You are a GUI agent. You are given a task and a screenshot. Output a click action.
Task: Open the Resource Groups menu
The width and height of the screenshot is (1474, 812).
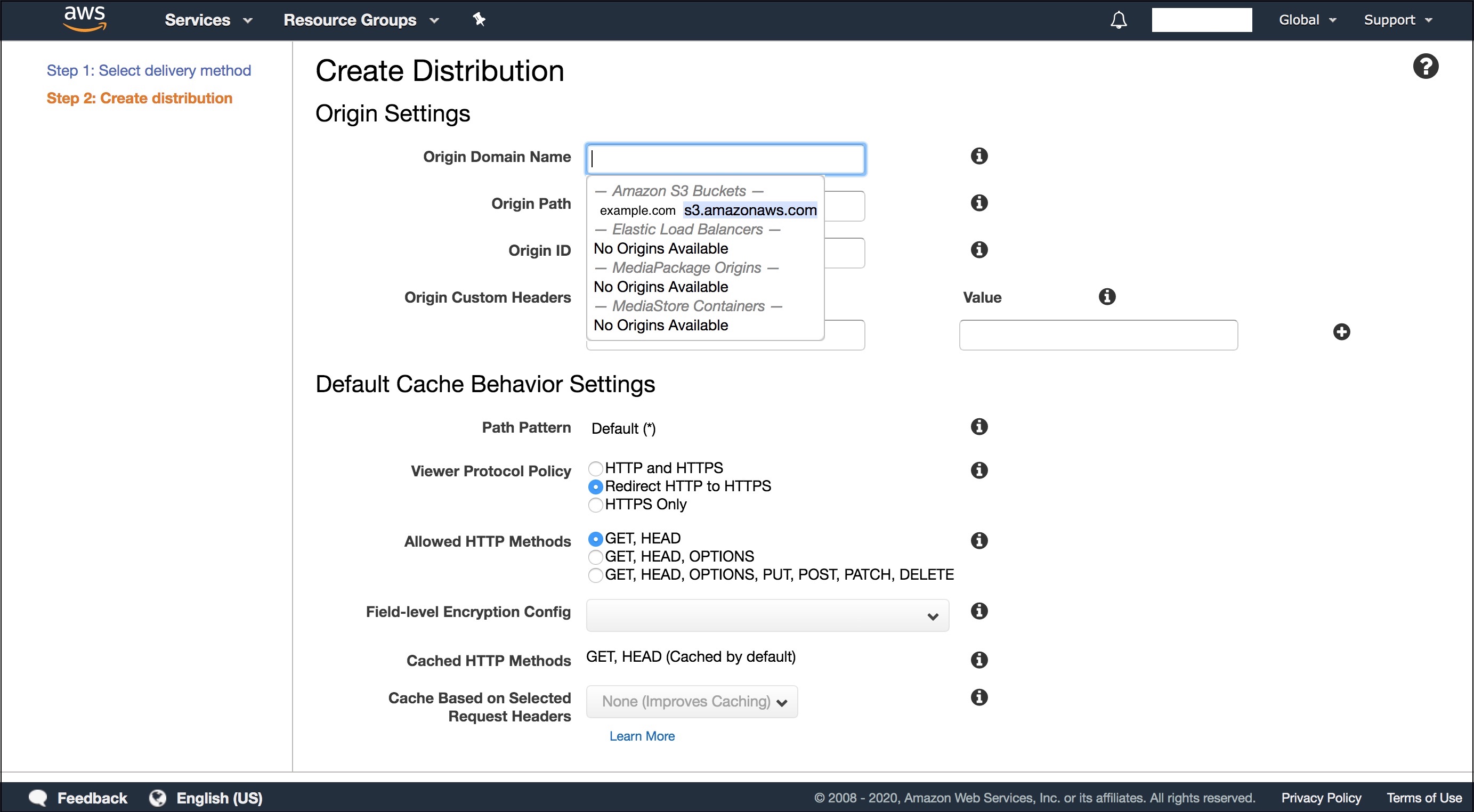point(361,20)
